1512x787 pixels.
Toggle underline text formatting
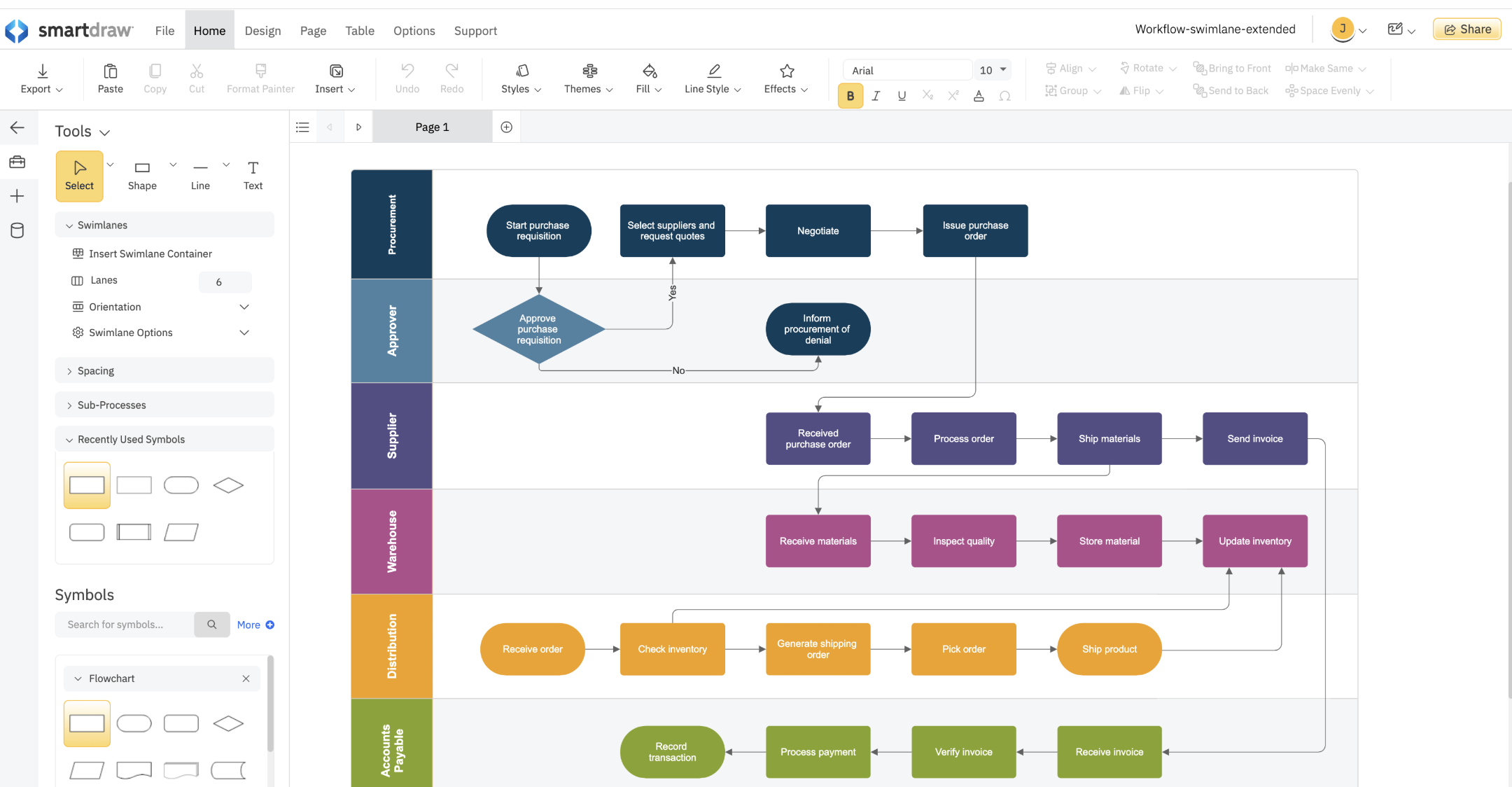pos(902,96)
